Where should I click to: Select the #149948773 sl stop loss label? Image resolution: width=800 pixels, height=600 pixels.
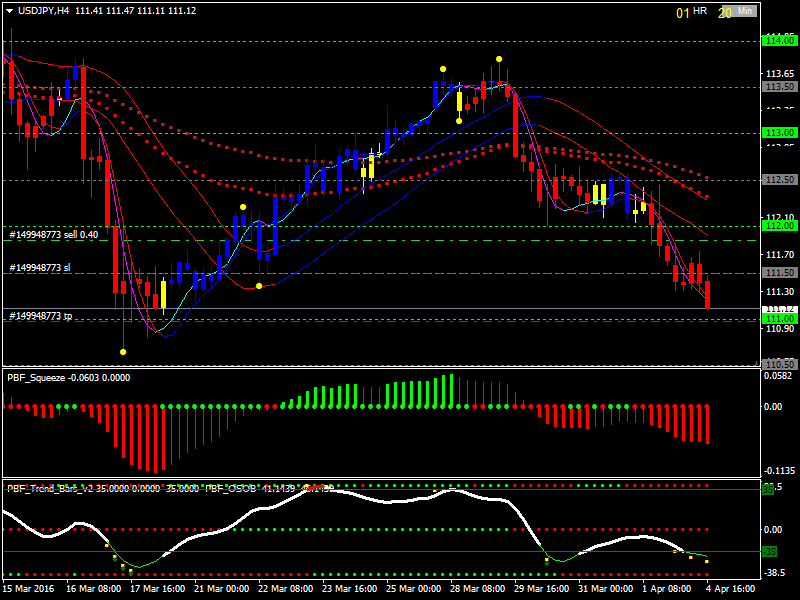pos(40,267)
